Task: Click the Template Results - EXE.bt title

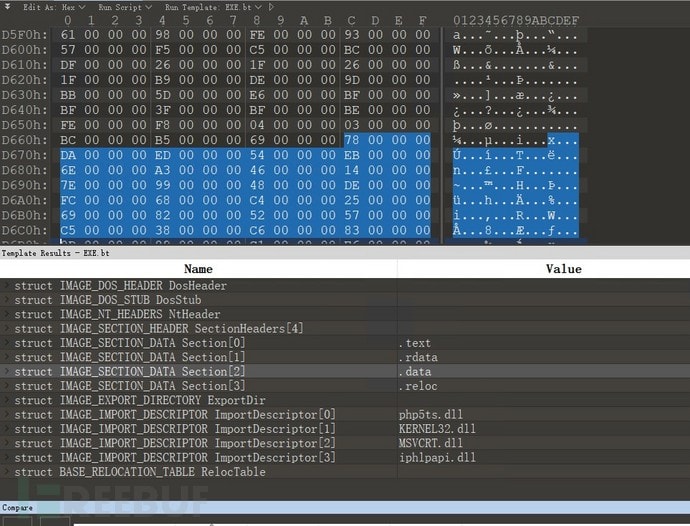Action: [55, 253]
